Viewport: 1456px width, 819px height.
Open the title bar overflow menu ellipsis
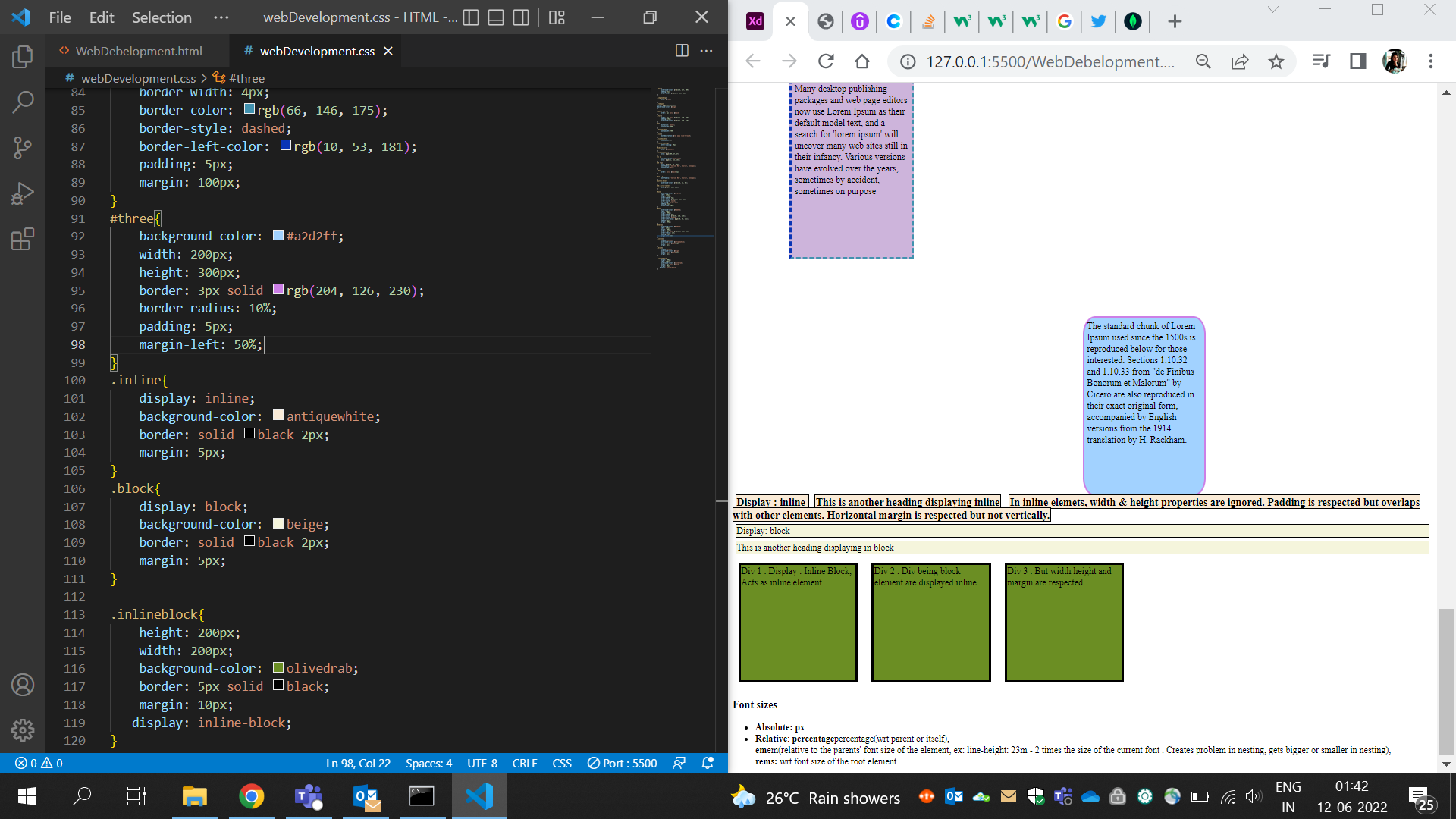[x=221, y=17]
